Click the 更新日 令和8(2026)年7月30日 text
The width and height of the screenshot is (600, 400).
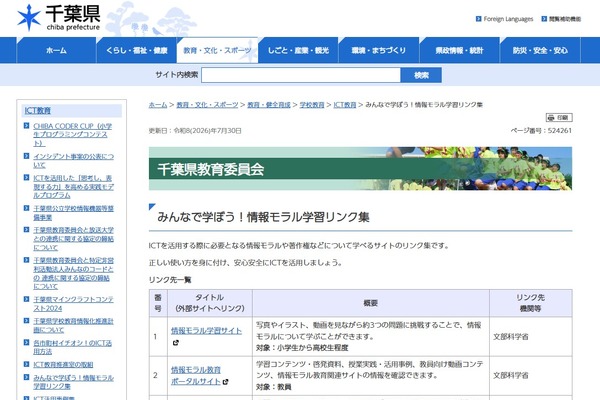[x=195, y=131]
